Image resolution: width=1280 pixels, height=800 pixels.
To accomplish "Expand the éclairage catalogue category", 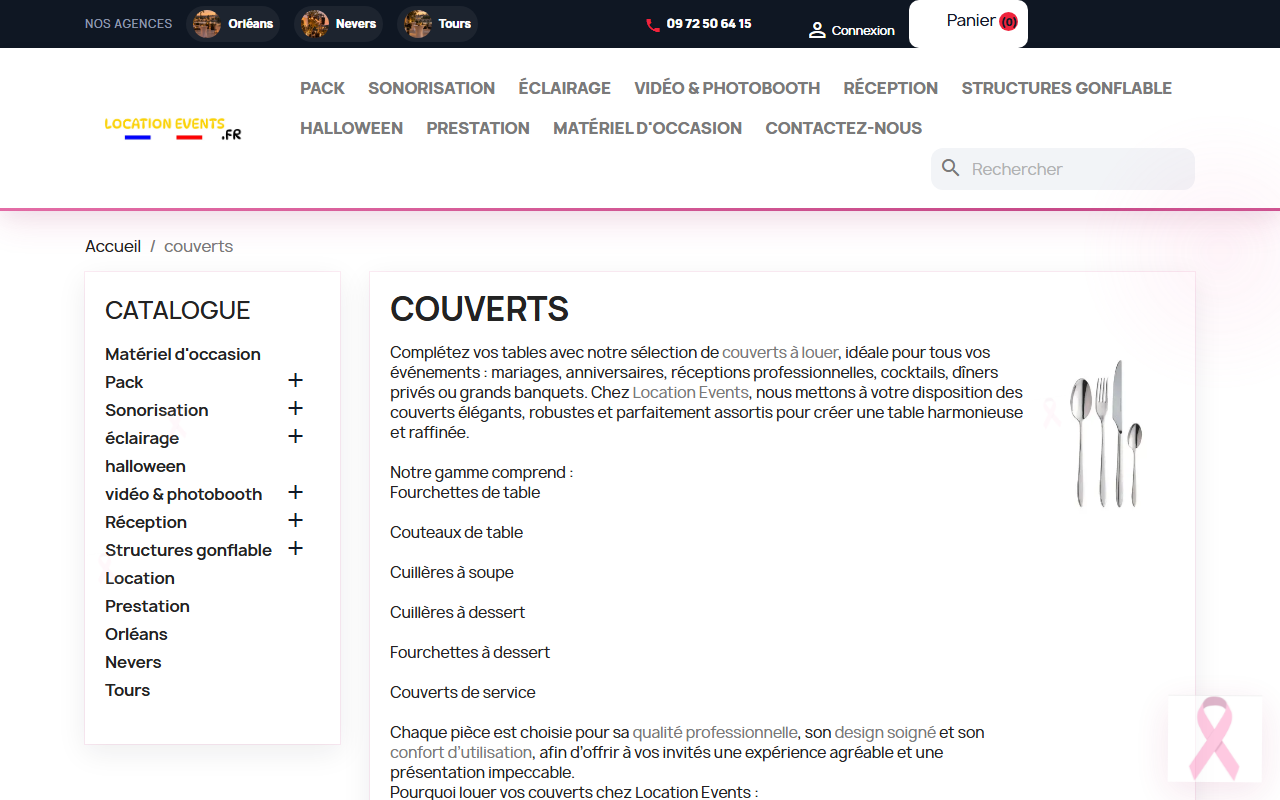I will point(295,436).
